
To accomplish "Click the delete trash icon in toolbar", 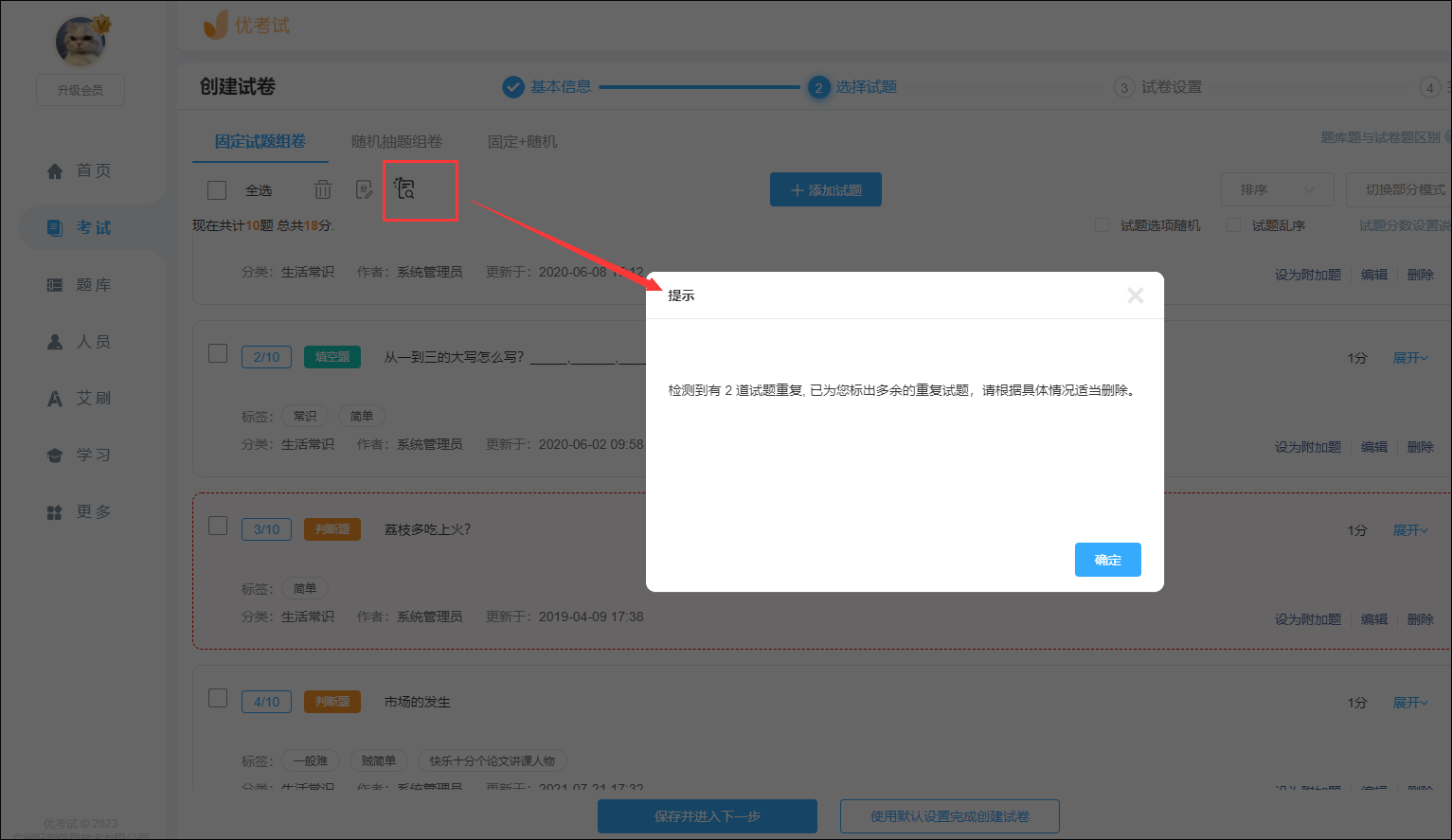I will point(323,189).
